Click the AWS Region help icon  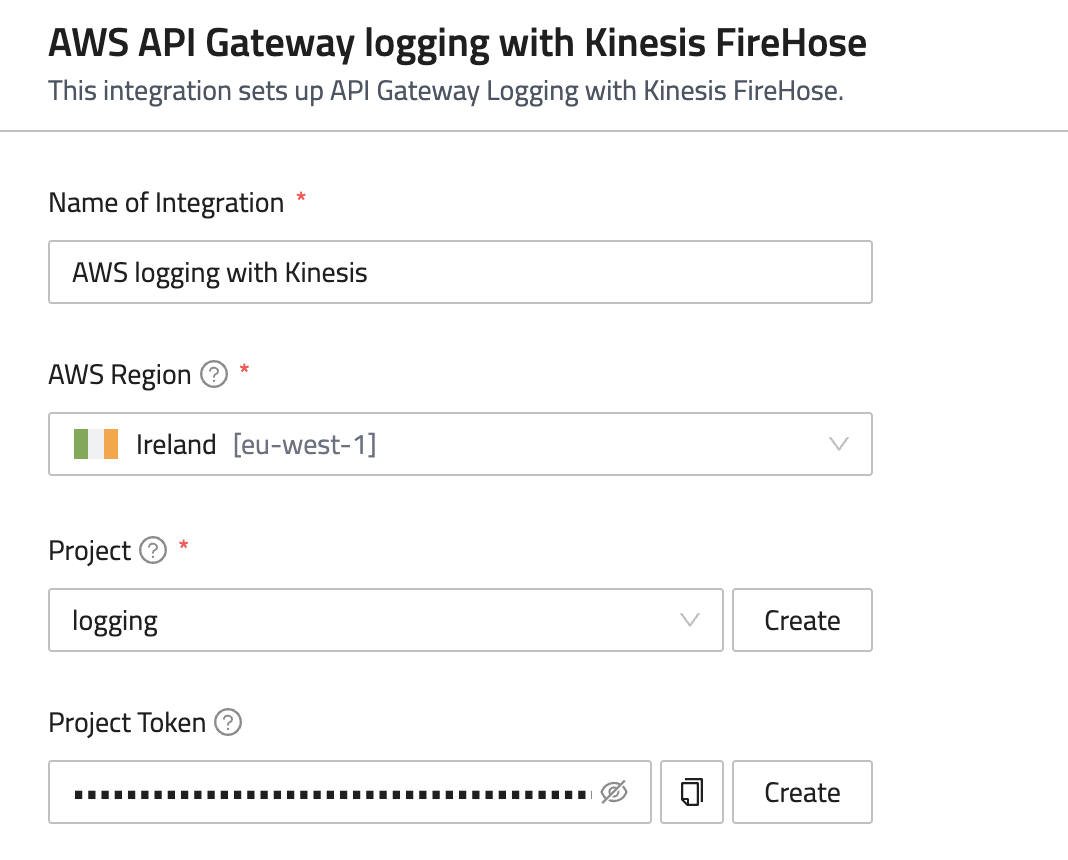coord(213,375)
